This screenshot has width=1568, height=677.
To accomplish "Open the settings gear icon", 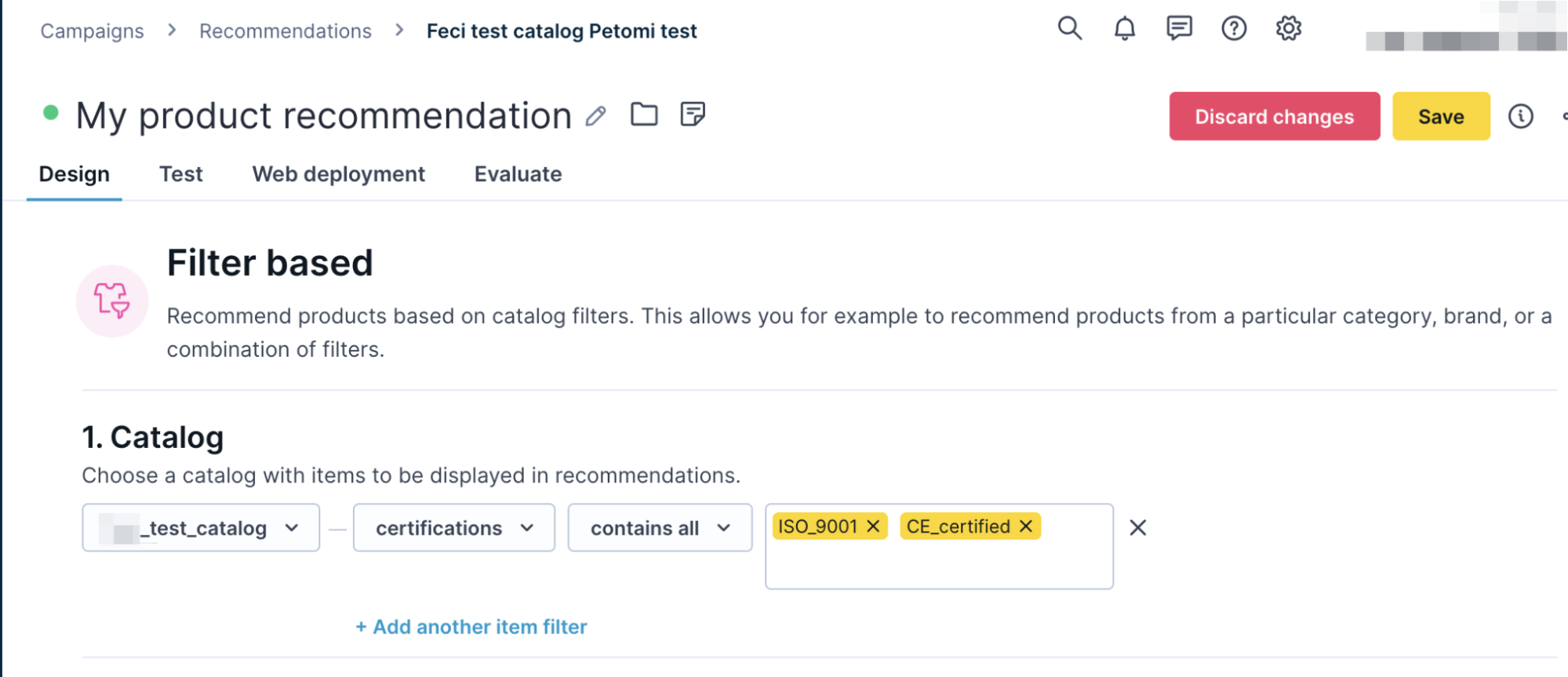I will [x=1288, y=29].
